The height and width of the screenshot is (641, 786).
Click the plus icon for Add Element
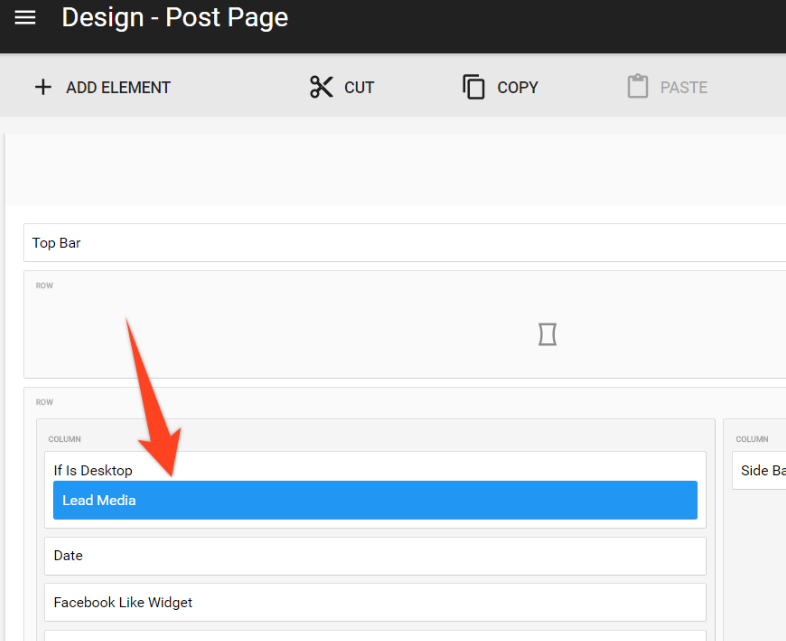[x=43, y=87]
